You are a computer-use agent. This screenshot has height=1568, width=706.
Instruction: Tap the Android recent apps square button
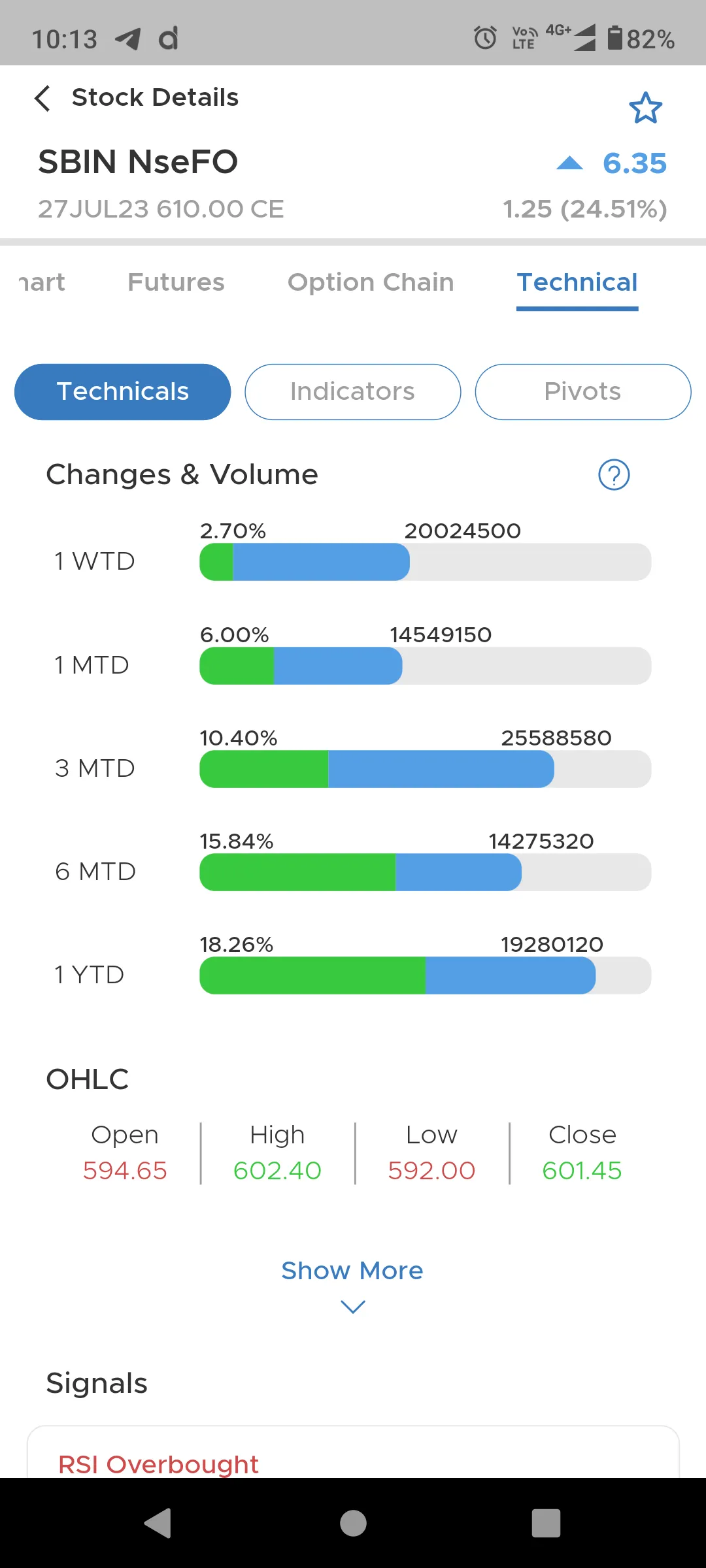point(546,1523)
